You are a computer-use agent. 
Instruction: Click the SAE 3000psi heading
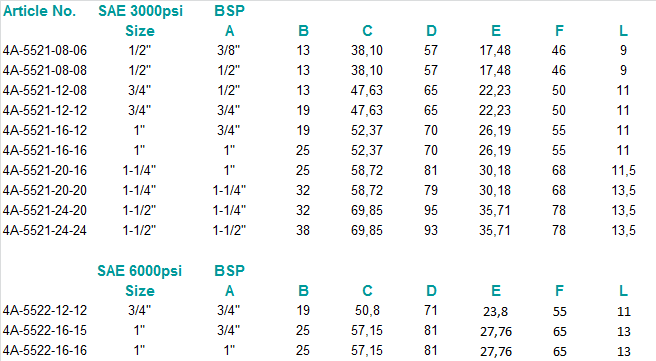141,11
